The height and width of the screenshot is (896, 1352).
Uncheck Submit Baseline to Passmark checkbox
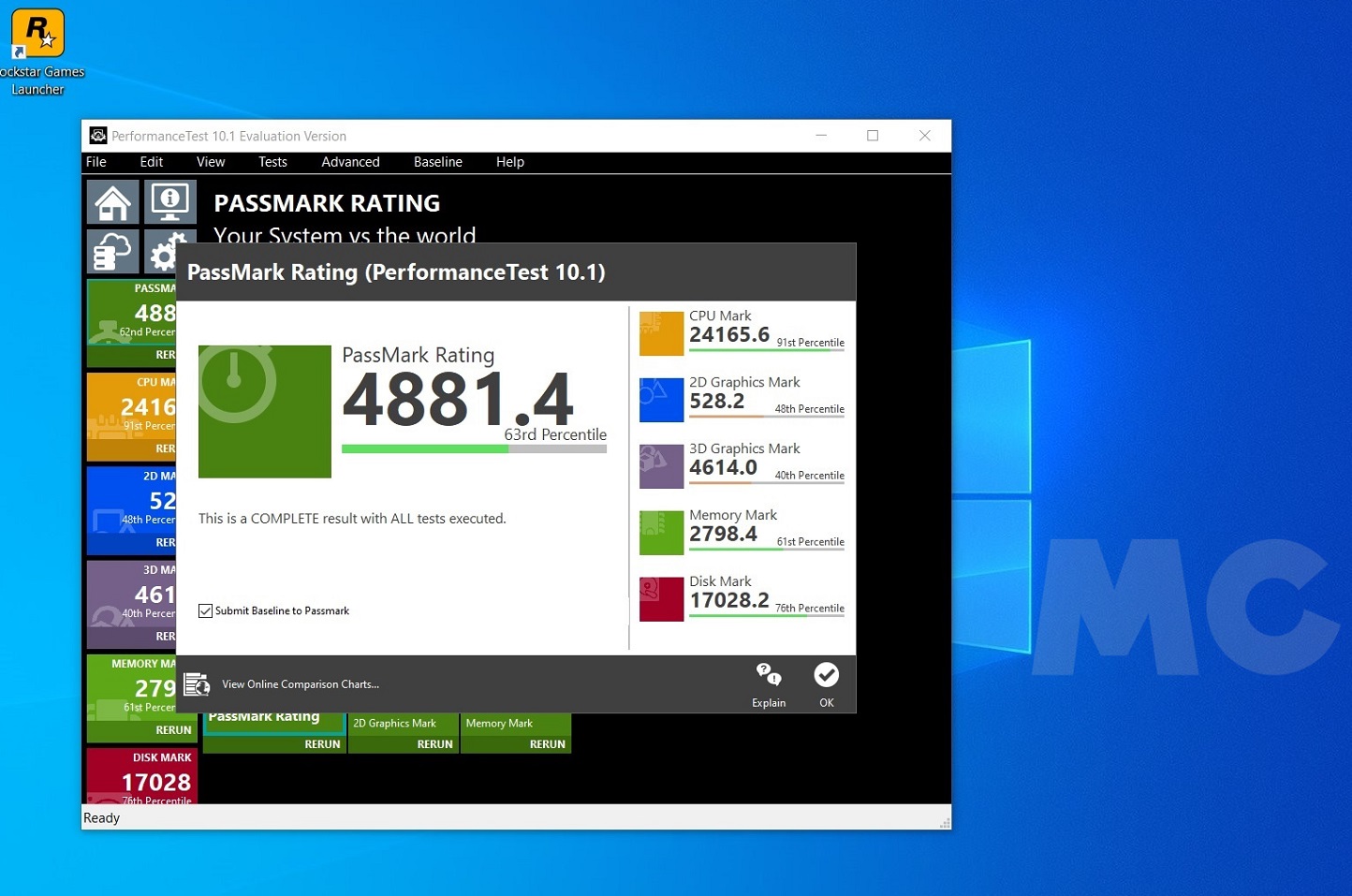click(206, 611)
